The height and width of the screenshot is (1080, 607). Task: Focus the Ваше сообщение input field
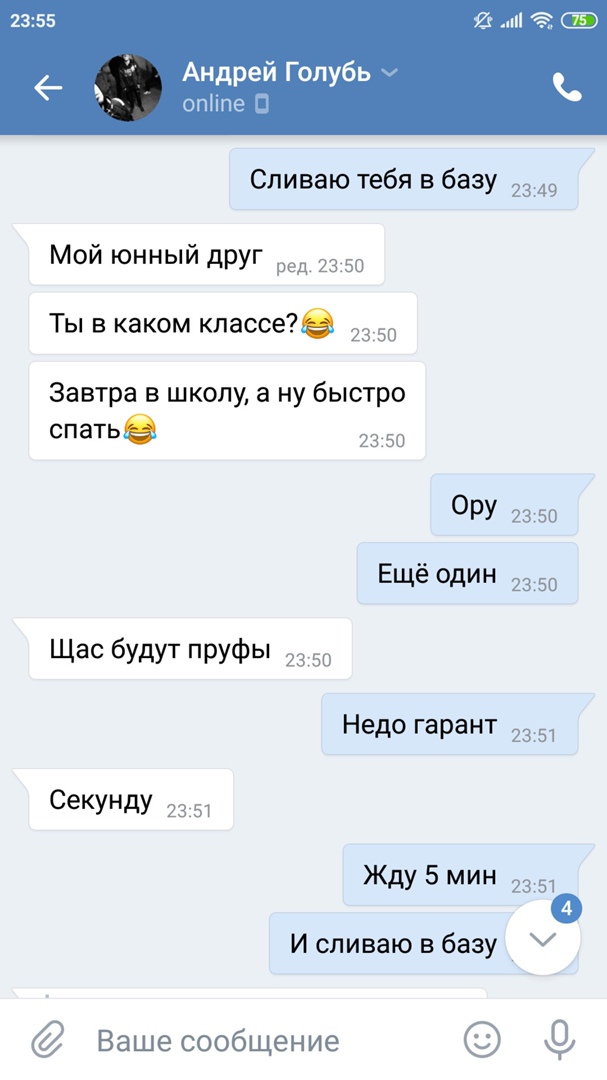pos(269,1040)
